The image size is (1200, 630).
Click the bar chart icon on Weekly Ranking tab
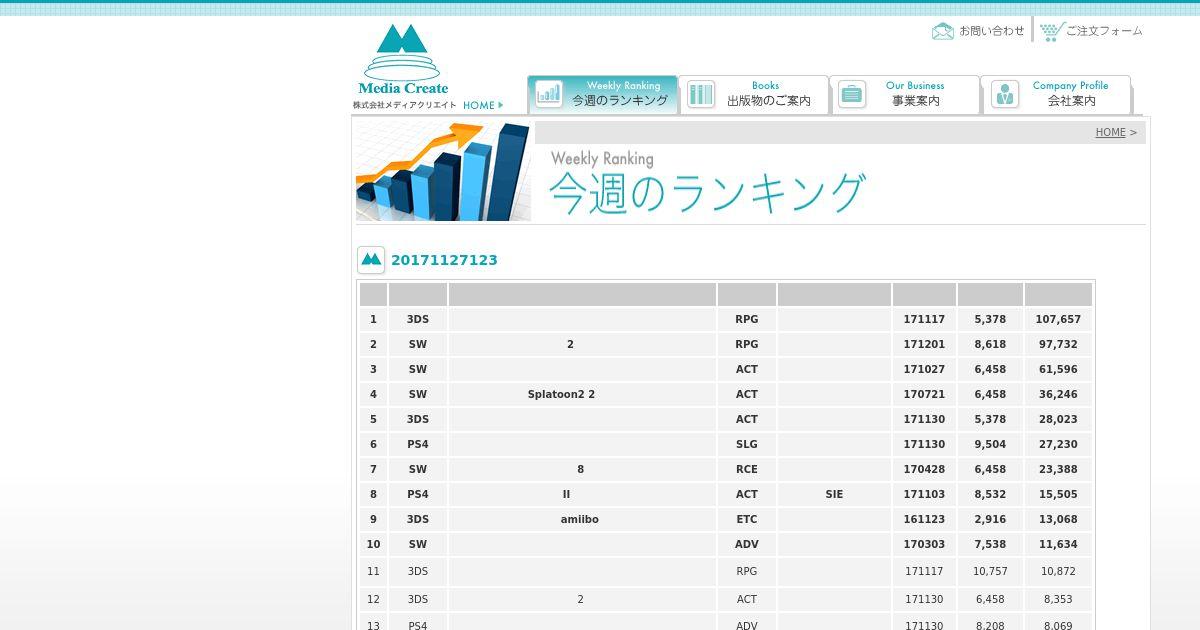pyautogui.click(x=548, y=94)
